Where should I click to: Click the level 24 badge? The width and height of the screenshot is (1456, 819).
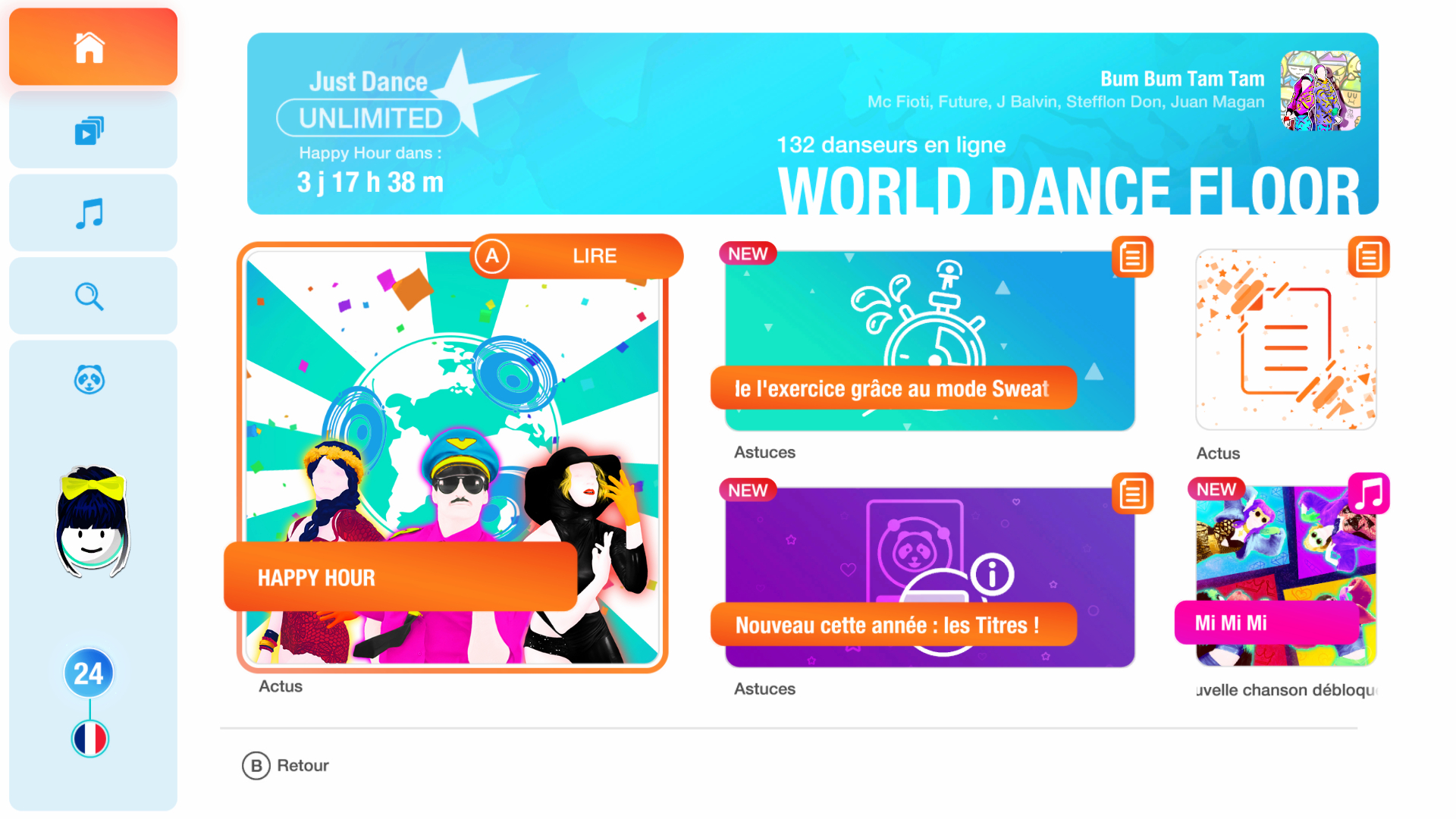click(x=89, y=673)
